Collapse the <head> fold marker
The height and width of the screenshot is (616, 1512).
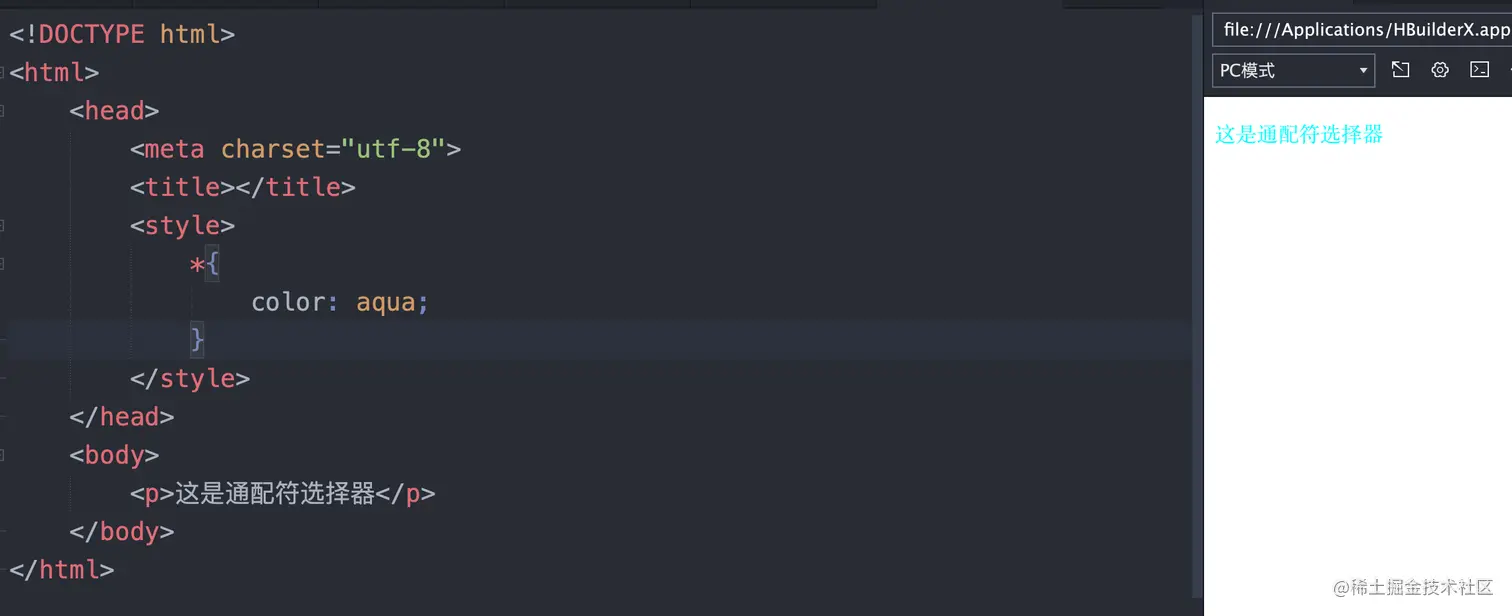click(3, 111)
